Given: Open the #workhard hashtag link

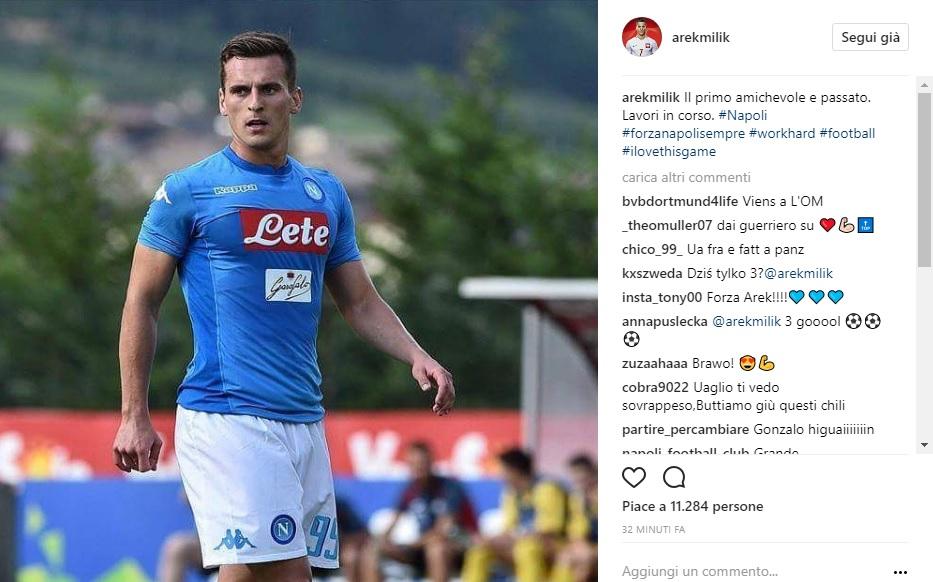Looking at the screenshot, I should pyautogui.click(x=782, y=133).
